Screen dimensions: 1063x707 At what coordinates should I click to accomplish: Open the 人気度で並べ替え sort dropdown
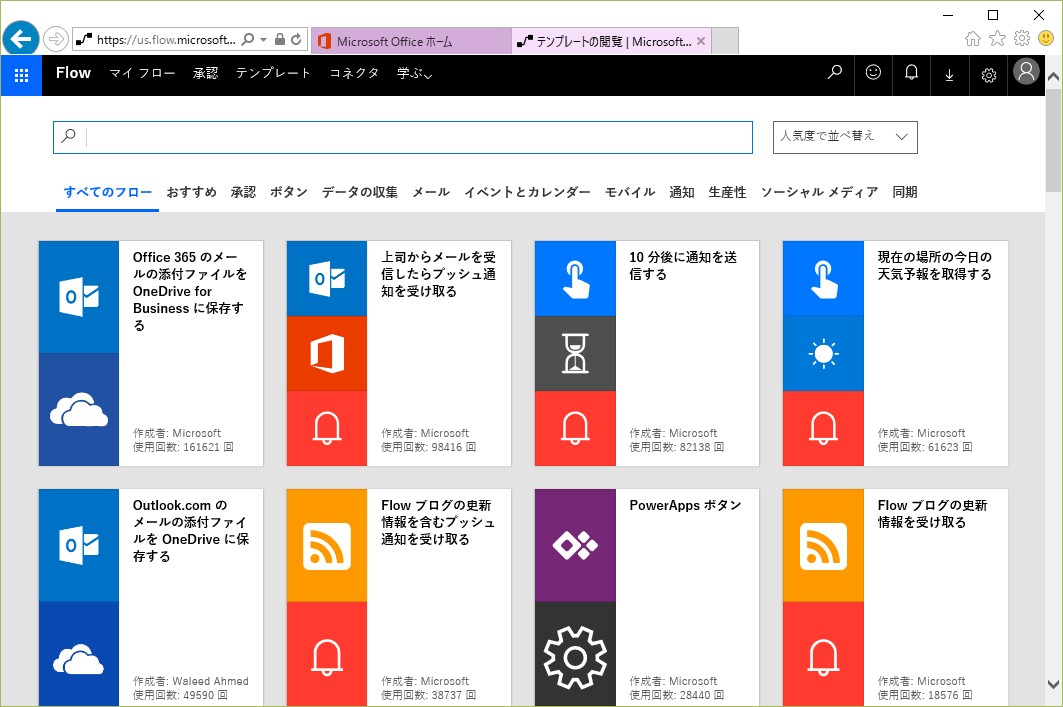tap(845, 137)
